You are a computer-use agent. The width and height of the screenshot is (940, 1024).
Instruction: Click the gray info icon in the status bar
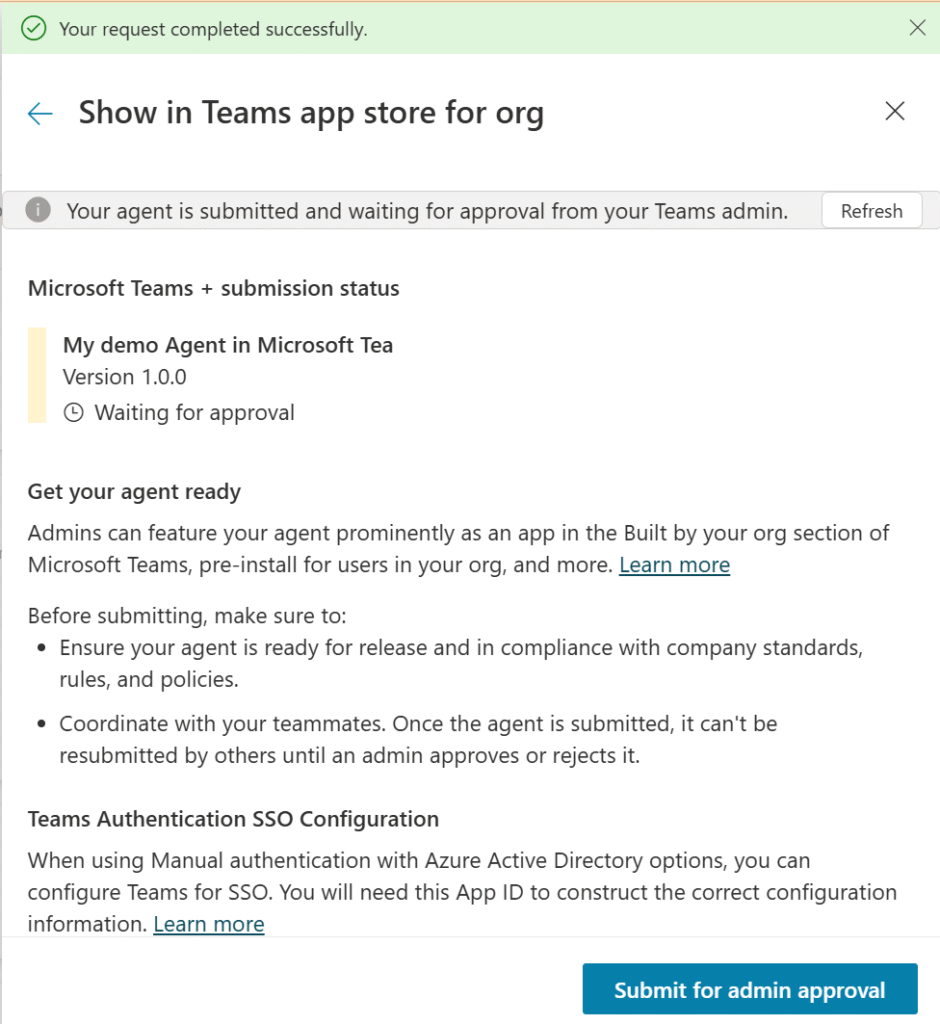[38, 210]
